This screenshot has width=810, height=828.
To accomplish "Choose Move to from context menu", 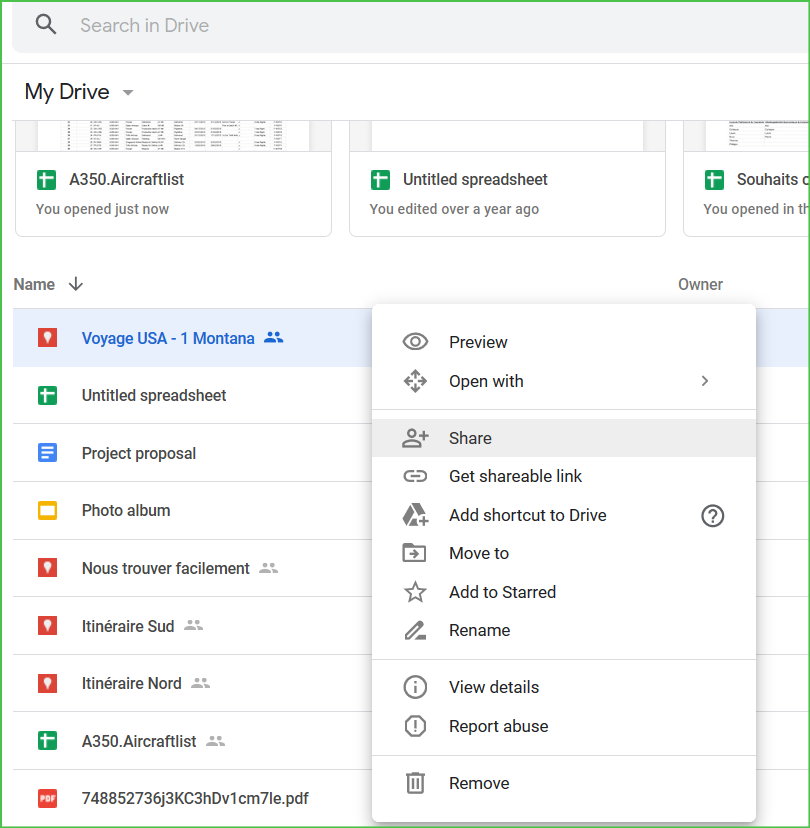I will point(479,553).
